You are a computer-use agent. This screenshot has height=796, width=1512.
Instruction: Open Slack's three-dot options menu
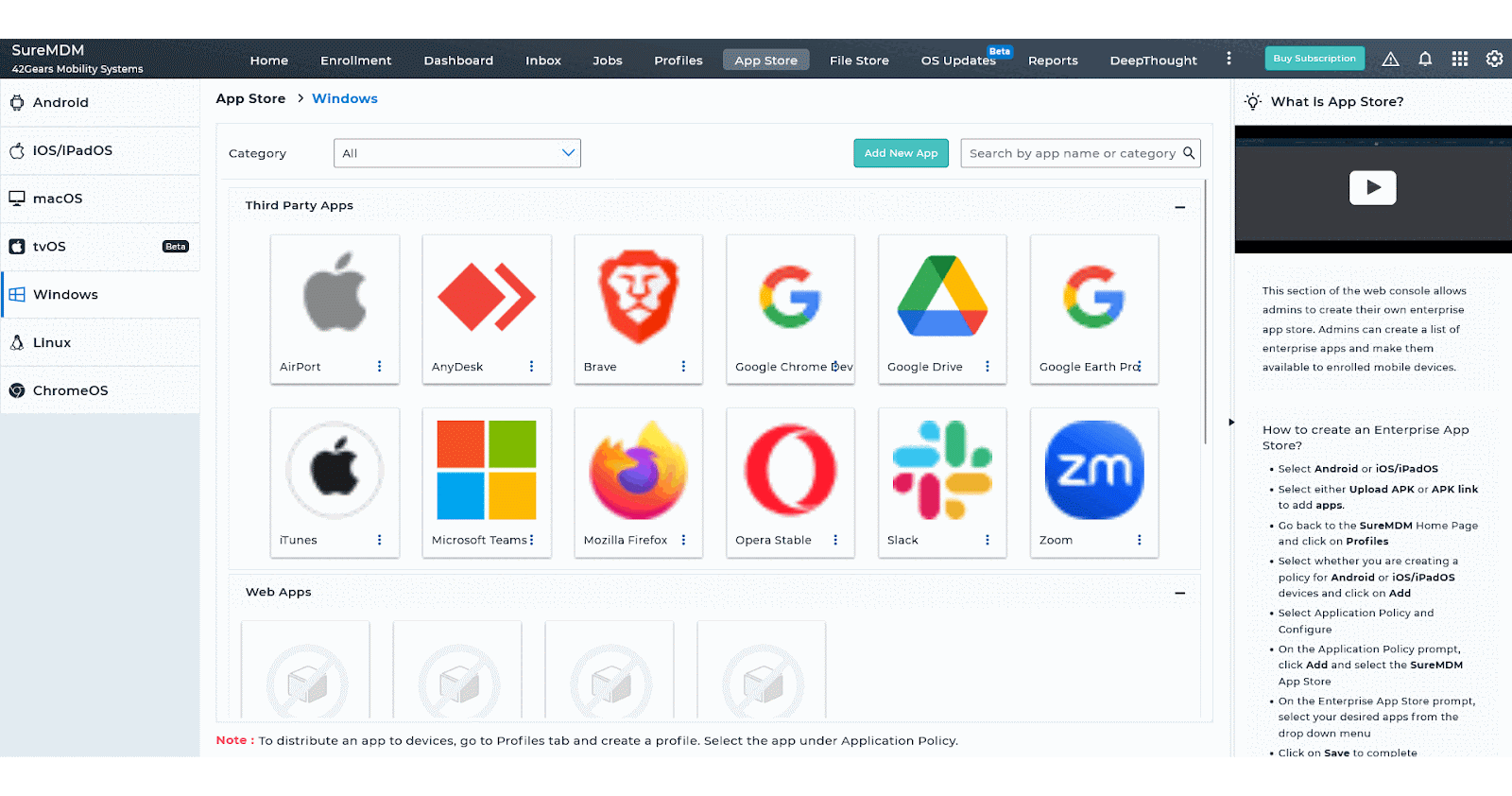[x=988, y=540]
